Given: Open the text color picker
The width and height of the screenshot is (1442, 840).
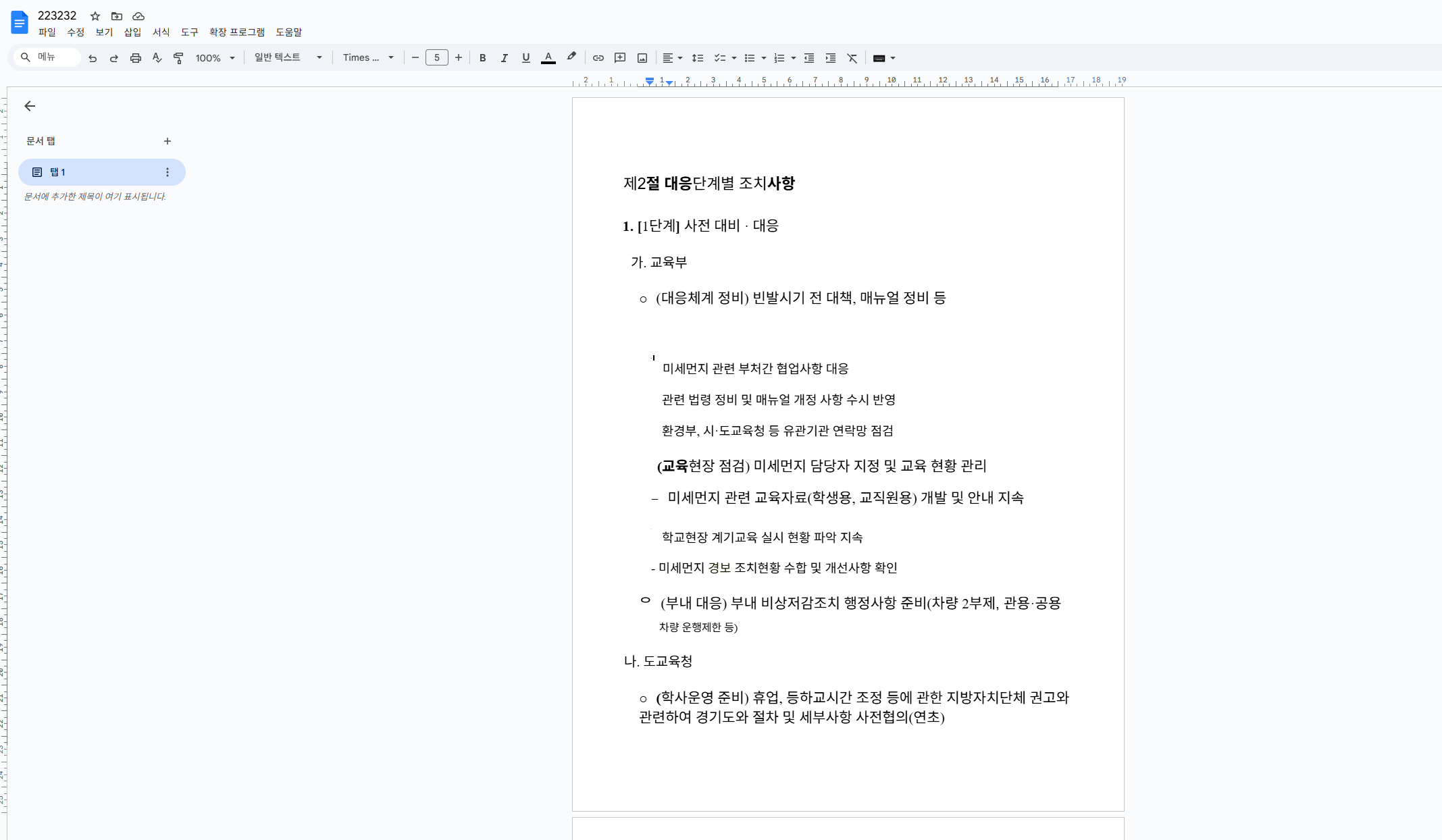Looking at the screenshot, I should (x=548, y=58).
